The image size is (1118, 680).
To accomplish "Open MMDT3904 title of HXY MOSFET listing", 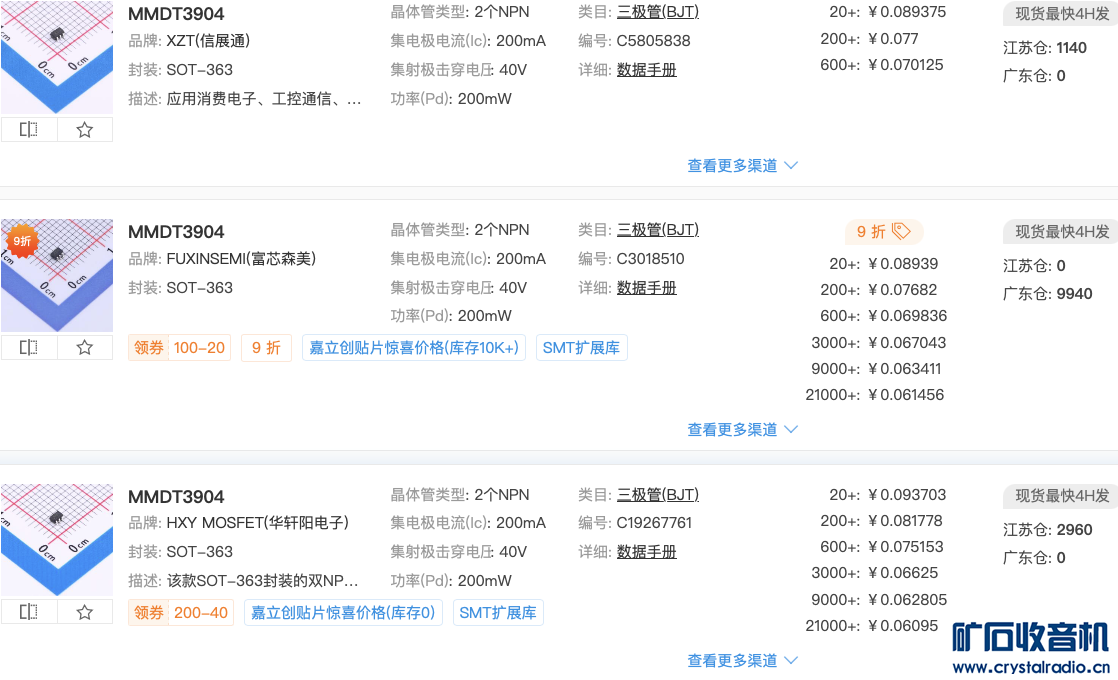I will click(176, 497).
